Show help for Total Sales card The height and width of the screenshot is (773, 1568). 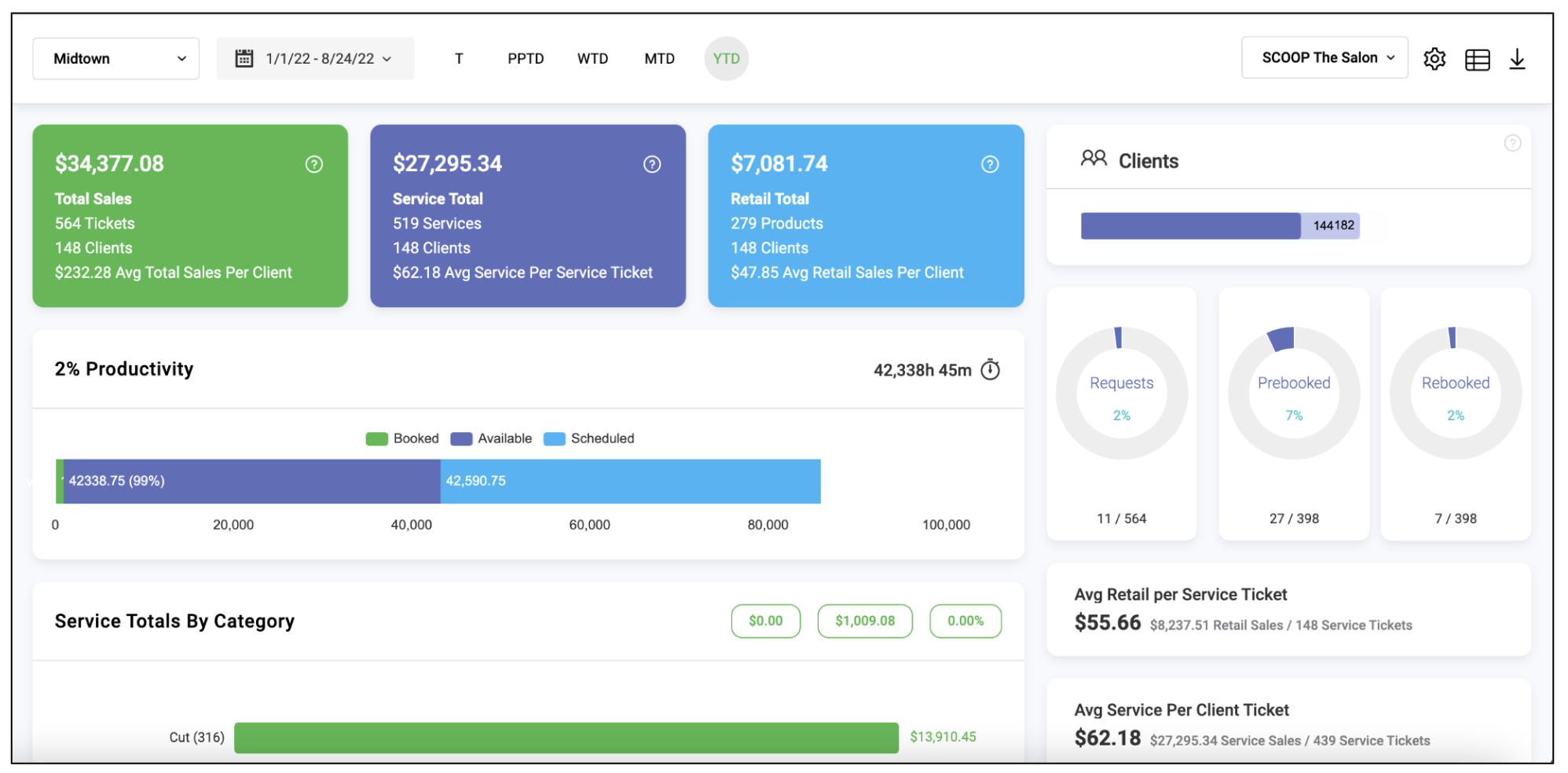314,164
